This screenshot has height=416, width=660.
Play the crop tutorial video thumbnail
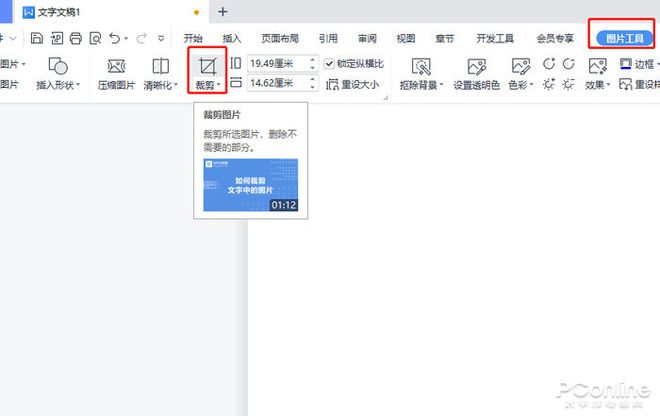pyautogui.click(x=250, y=184)
